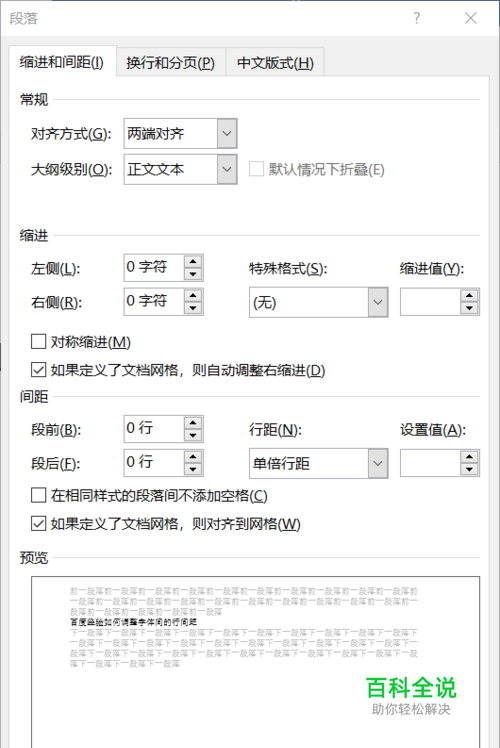Click the 段后 spacing input field
500x748 pixels.
(154, 462)
